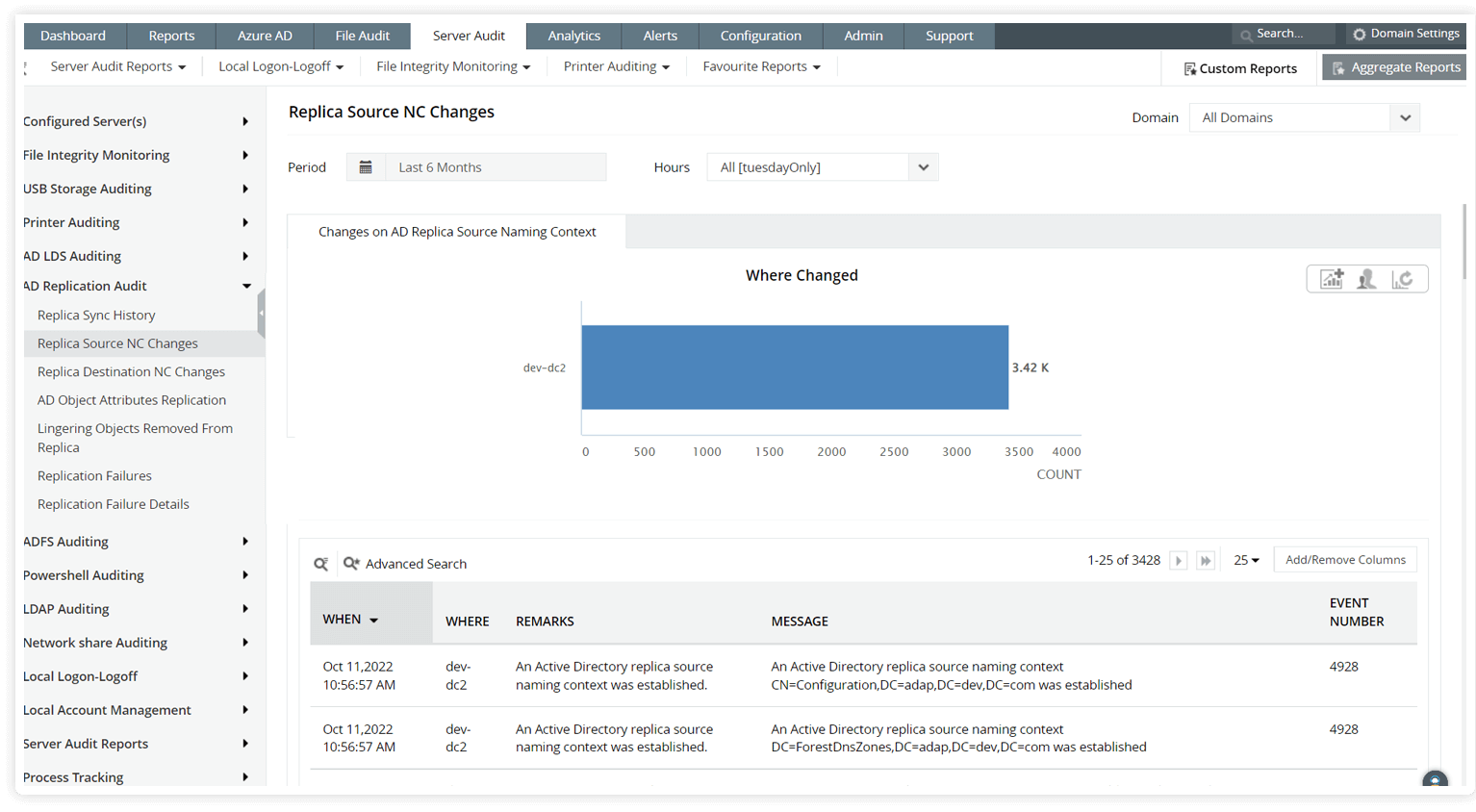Open the Replication Failure Details report

pyautogui.click(x=114, y=504)
